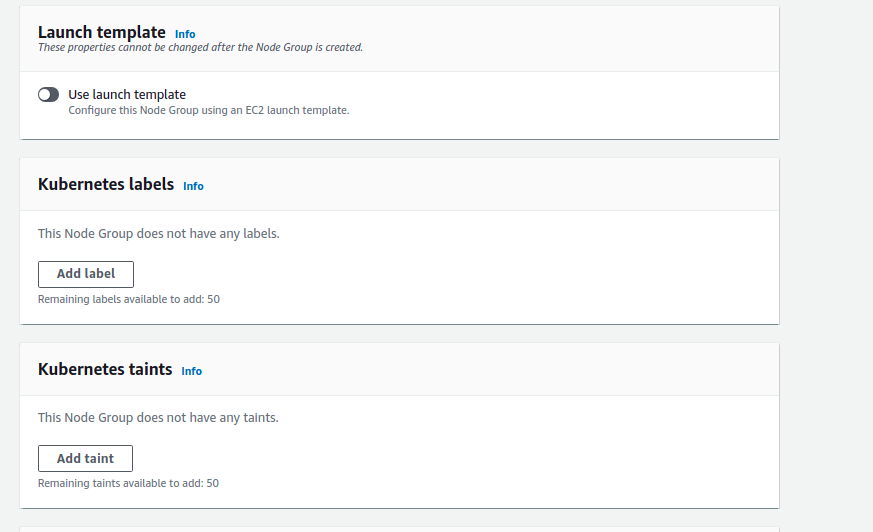Enable the Use launch template switch
This screenshot has width=873, height=532.
click(x=48, y=95)
